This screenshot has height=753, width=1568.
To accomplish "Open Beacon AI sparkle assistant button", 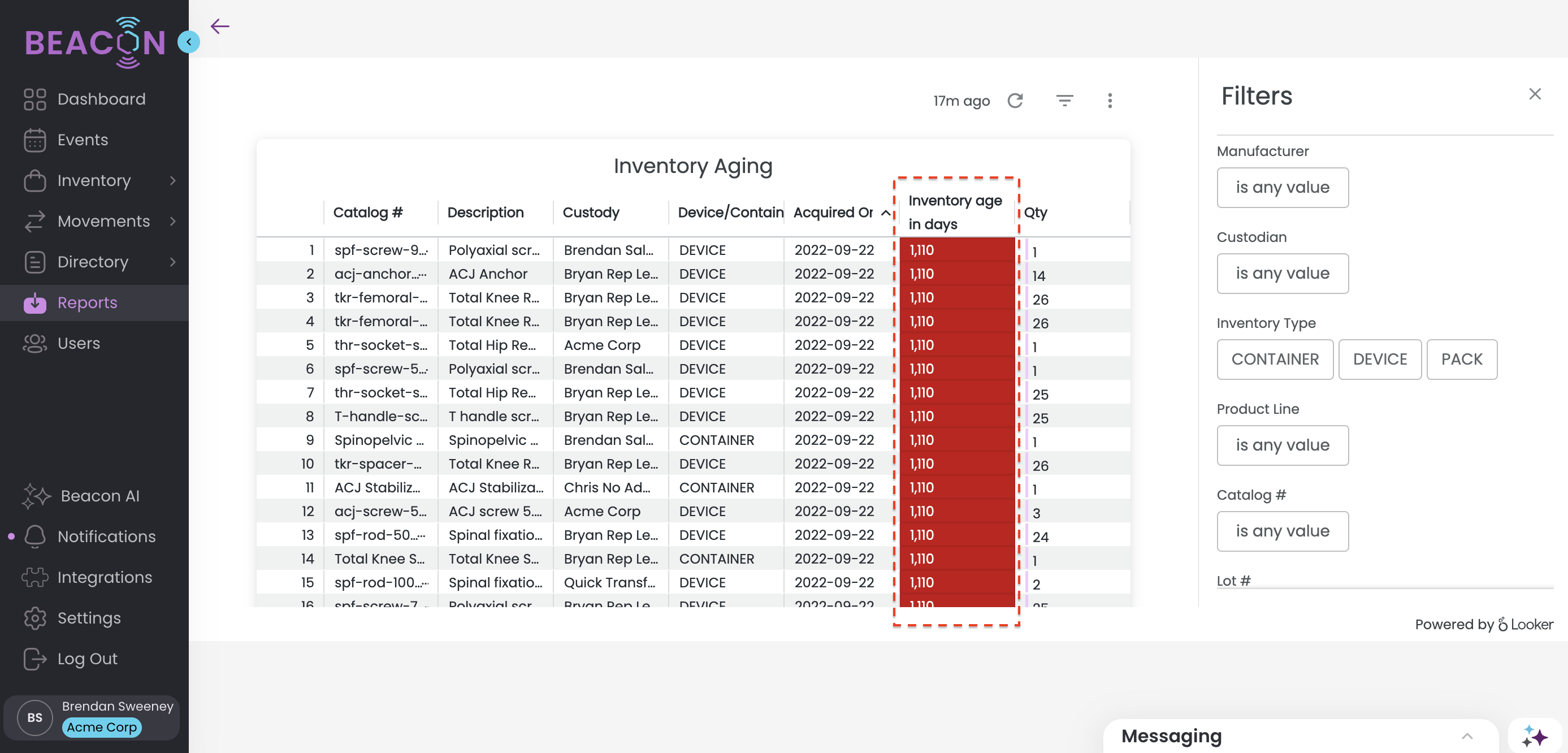I will [x=1534, y=736].
